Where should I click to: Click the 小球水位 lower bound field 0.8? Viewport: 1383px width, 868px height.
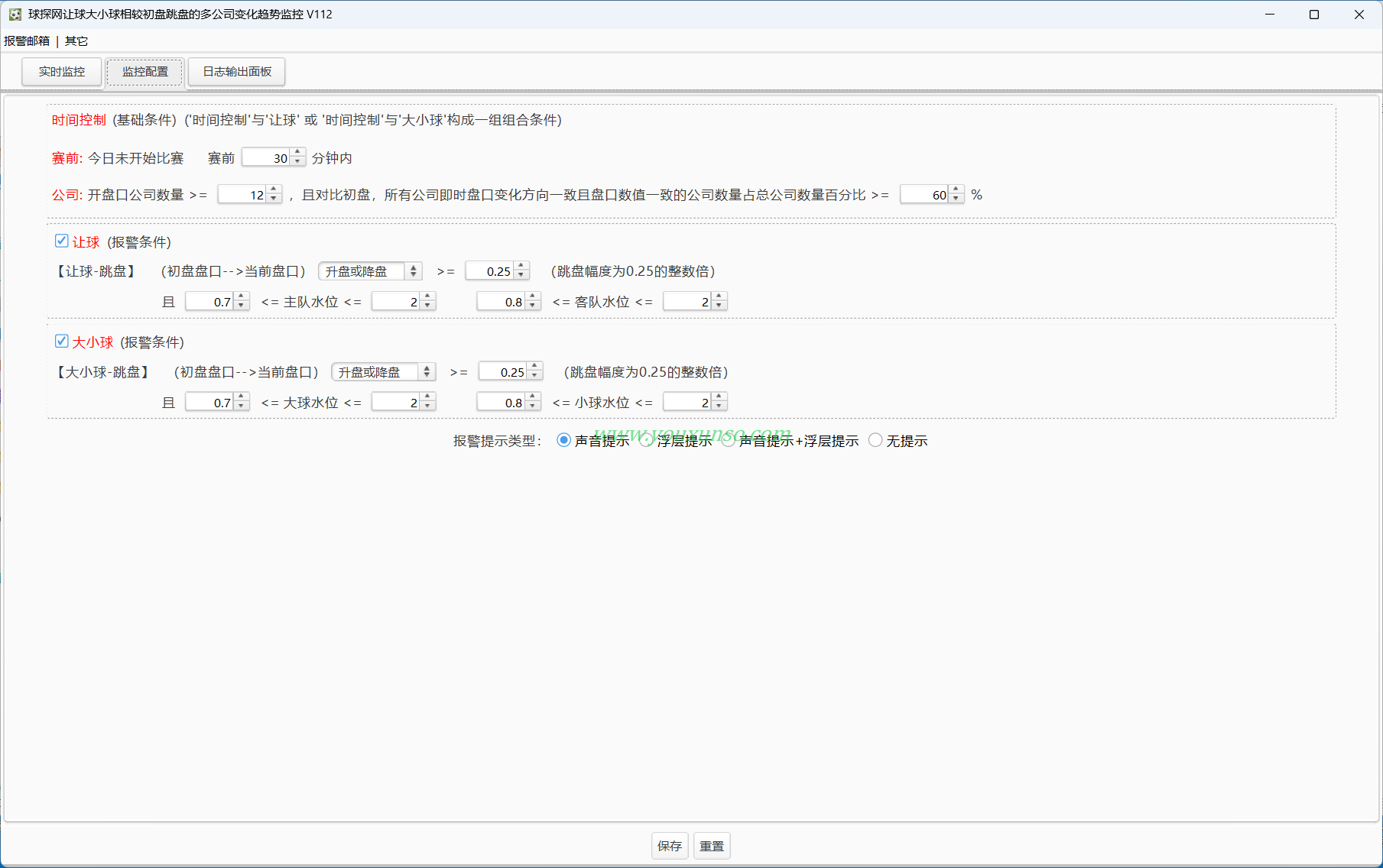pyautogui.click(x=502, y=403)
